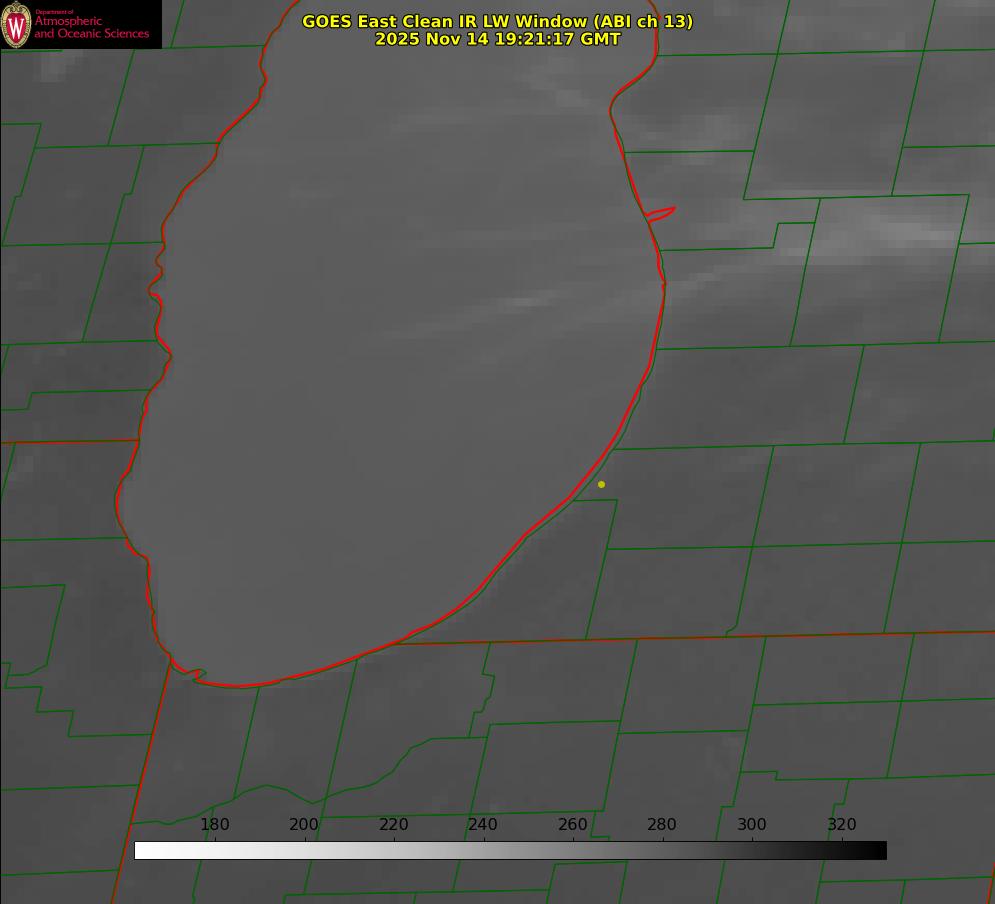Click the small red-outlined spit on east shore
This screenshot has width=995, height=904.
pos(661,213)
